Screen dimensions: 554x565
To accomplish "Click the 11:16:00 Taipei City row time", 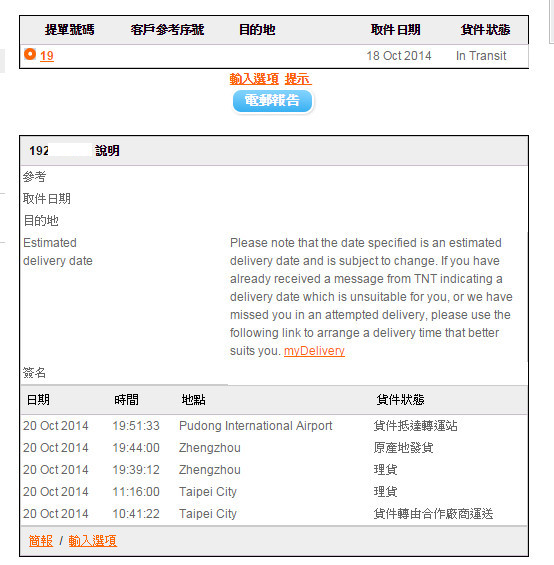I will tap(136, 491).
